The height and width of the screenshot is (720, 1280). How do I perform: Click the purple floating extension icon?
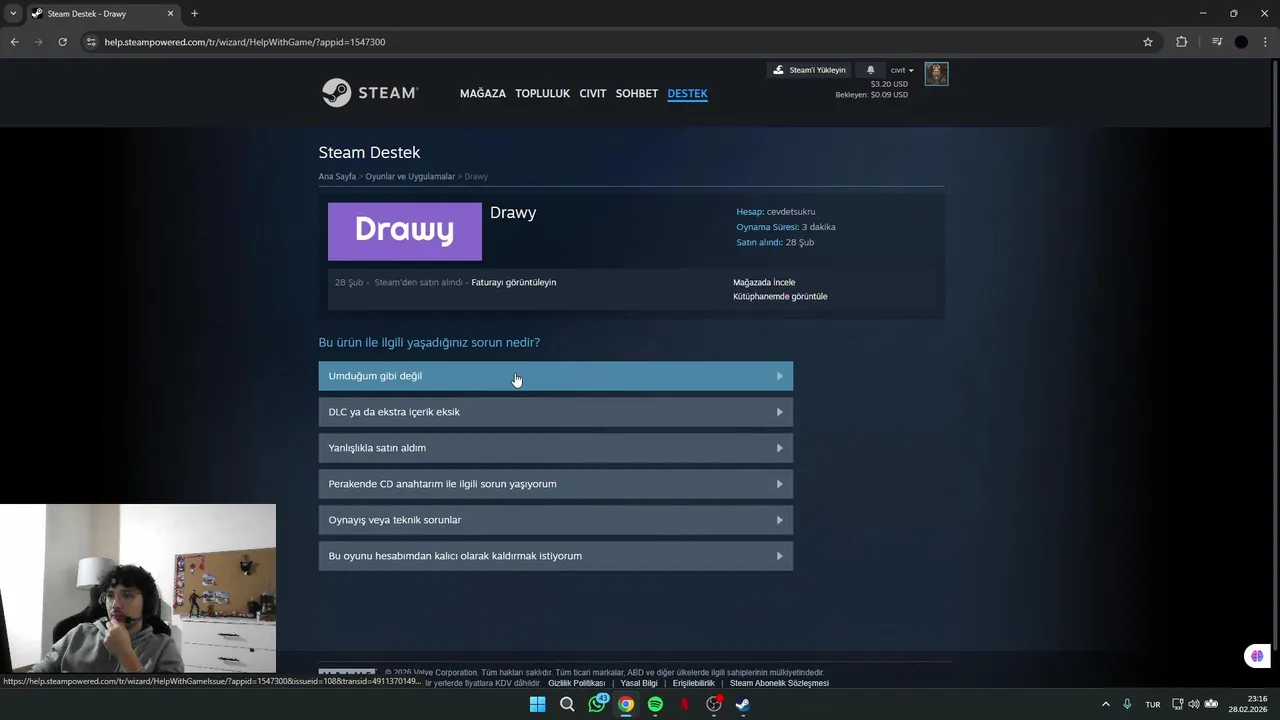pyautogui.click(x=1257, y=656)
